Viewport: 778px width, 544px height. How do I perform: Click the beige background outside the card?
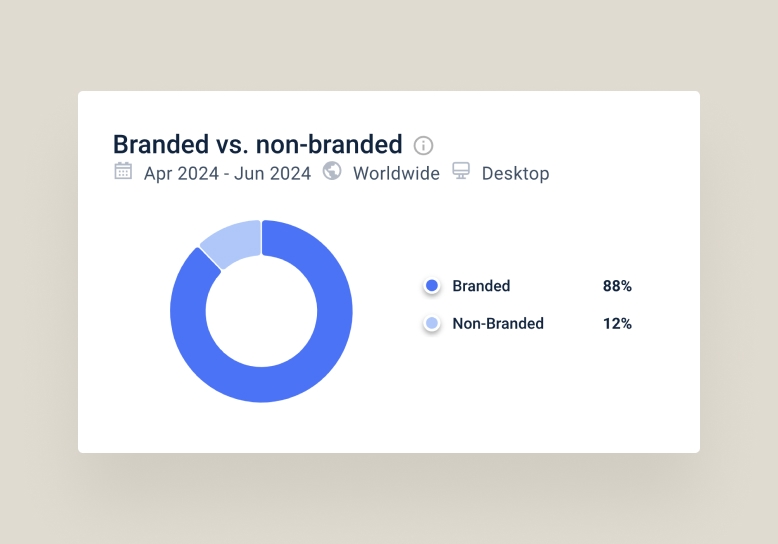[387, 45]
